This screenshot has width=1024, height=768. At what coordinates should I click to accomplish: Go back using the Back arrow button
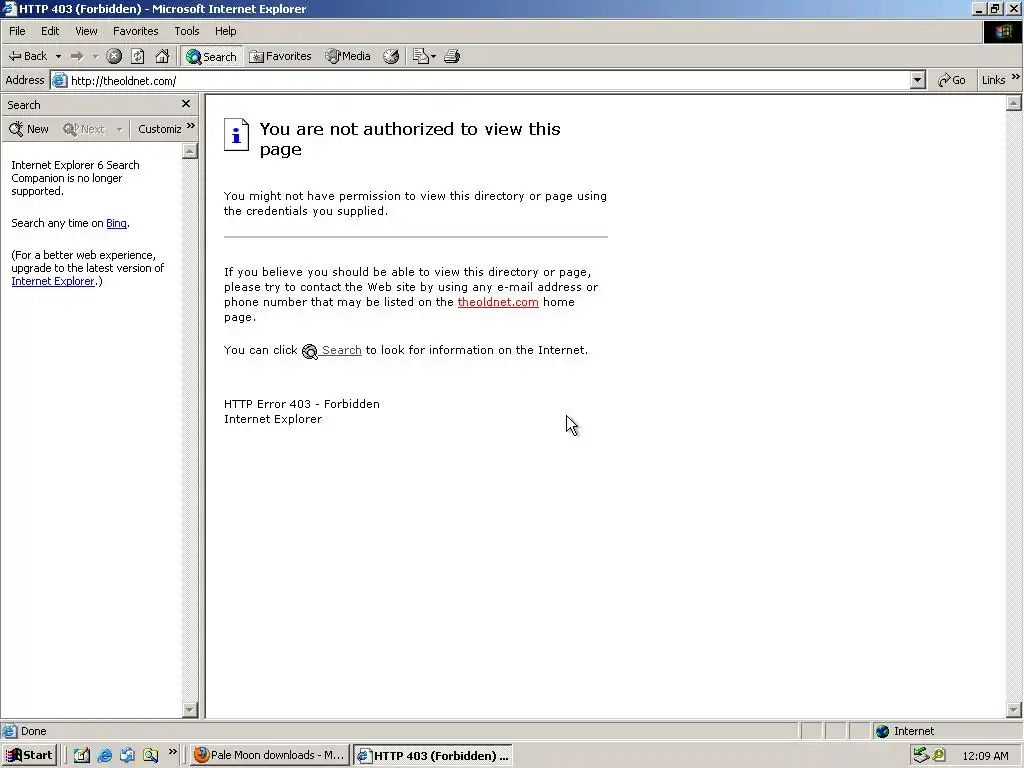point(28,56)
